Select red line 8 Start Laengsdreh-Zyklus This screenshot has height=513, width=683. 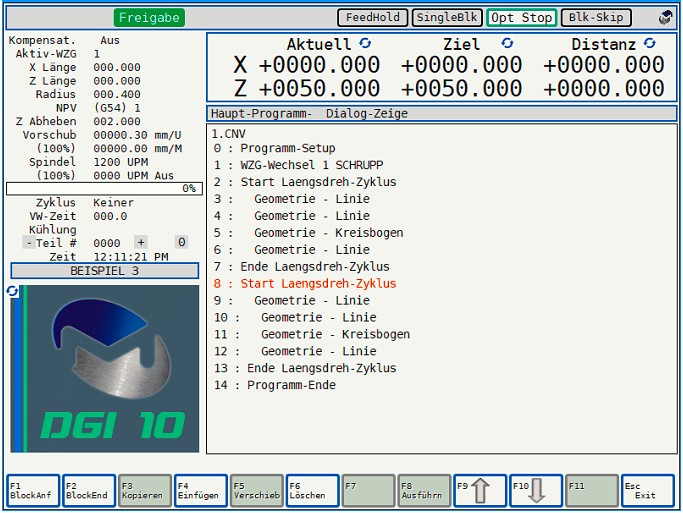click(305, 284)
